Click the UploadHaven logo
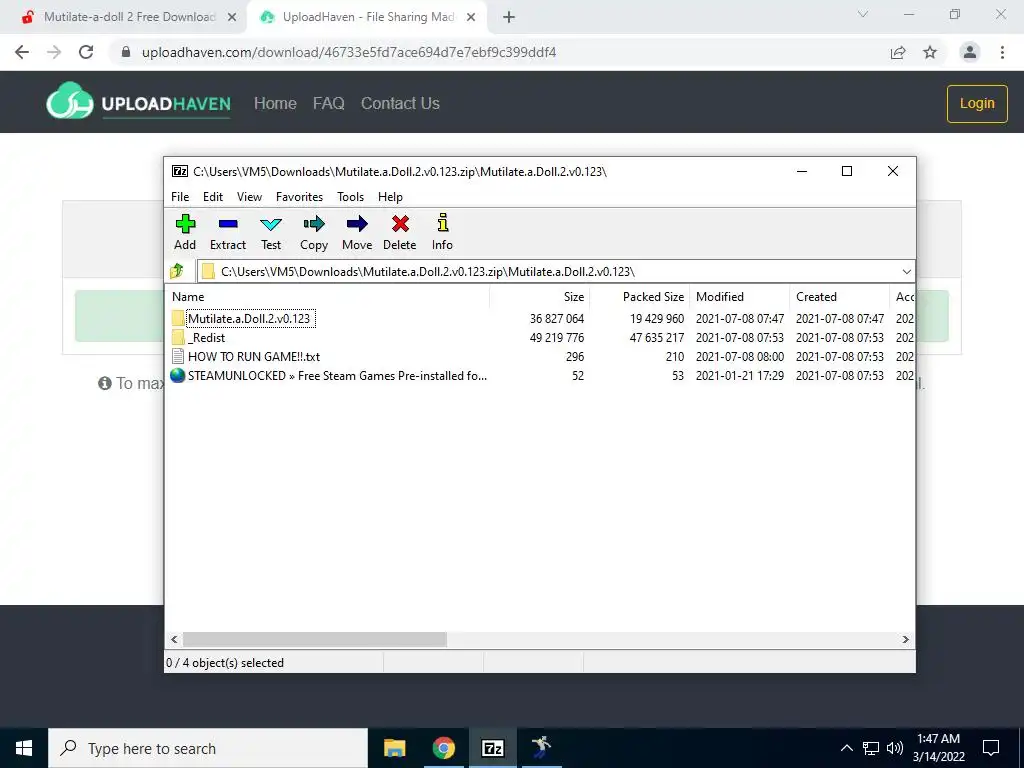Image resolution: width=1024 pixels, height=768 pixels. [138, 103]
